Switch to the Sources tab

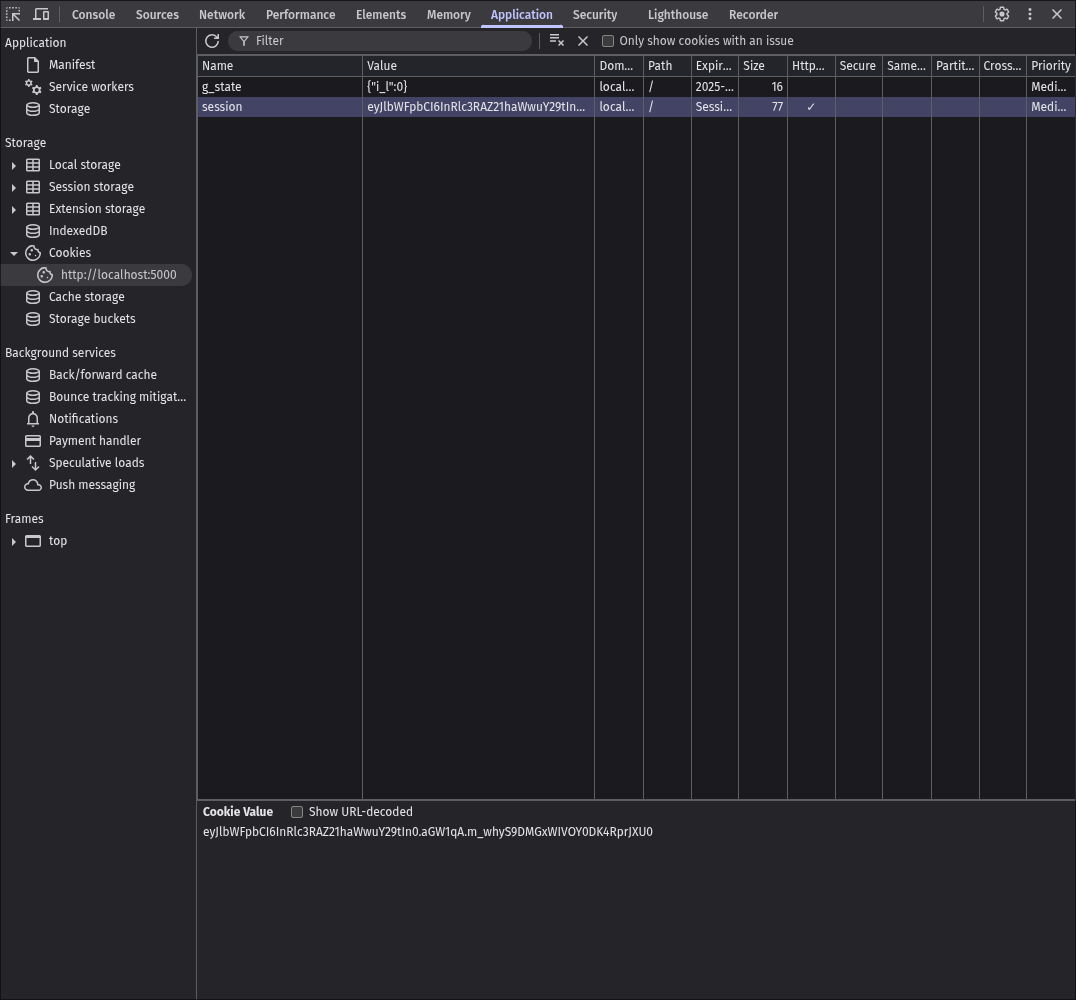click(x=157, y=14)
